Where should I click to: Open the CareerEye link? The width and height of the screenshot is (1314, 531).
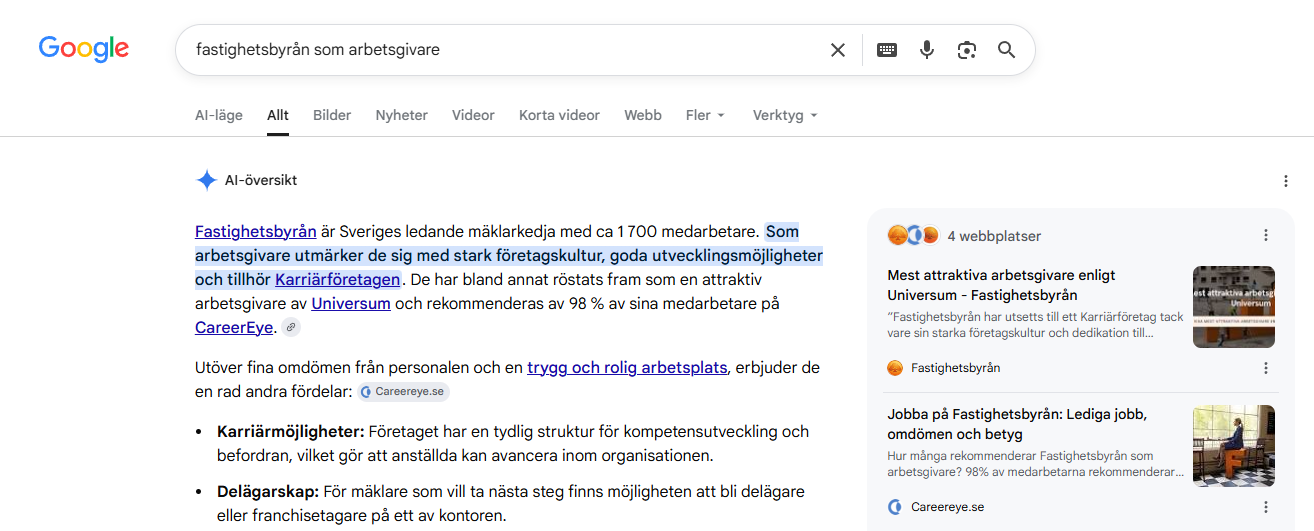(234, 327)
